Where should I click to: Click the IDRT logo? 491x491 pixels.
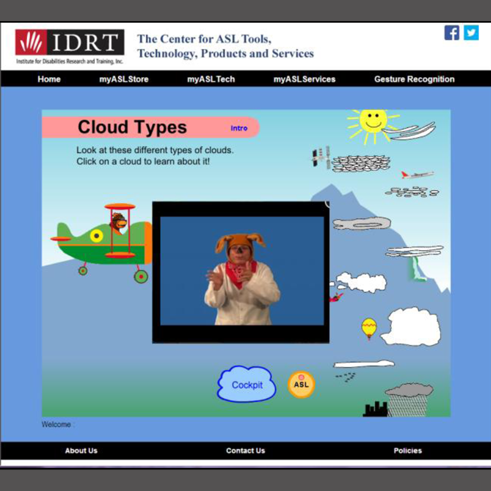click(70, 46)
